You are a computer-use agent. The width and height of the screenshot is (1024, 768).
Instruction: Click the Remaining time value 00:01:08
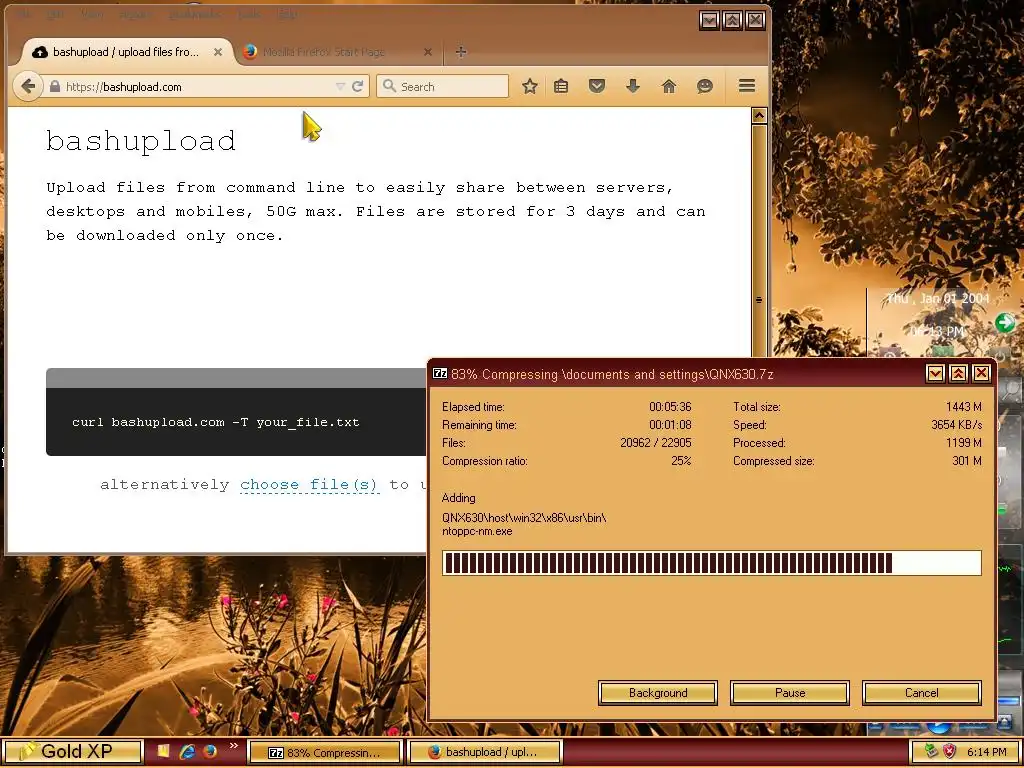670,424
